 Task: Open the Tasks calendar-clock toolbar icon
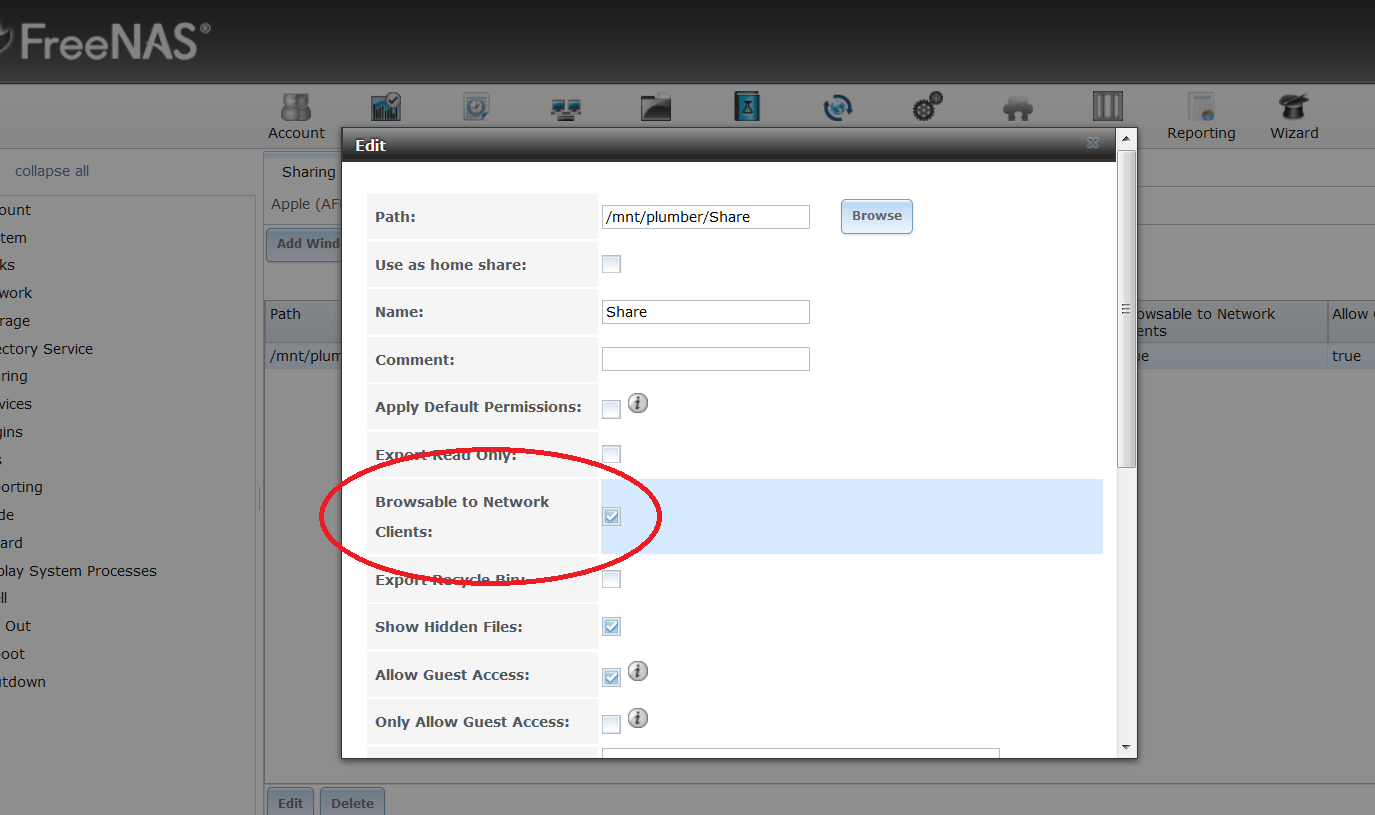[x=476, y=107]
